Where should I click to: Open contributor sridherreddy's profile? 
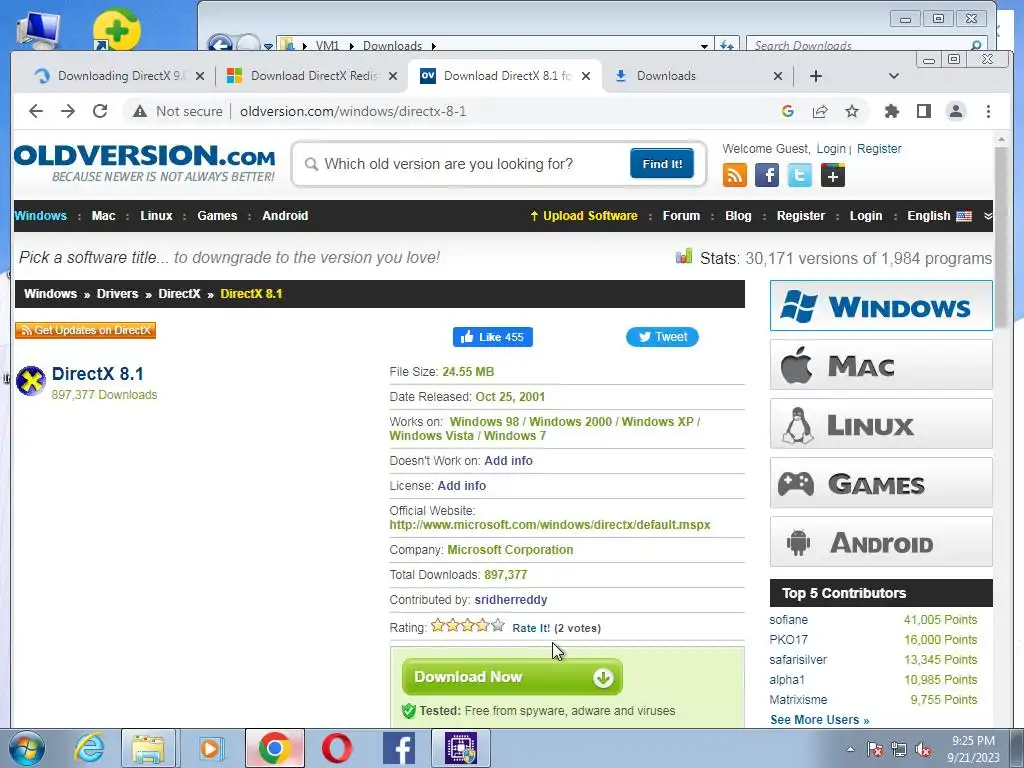click(x=511, y=600)
